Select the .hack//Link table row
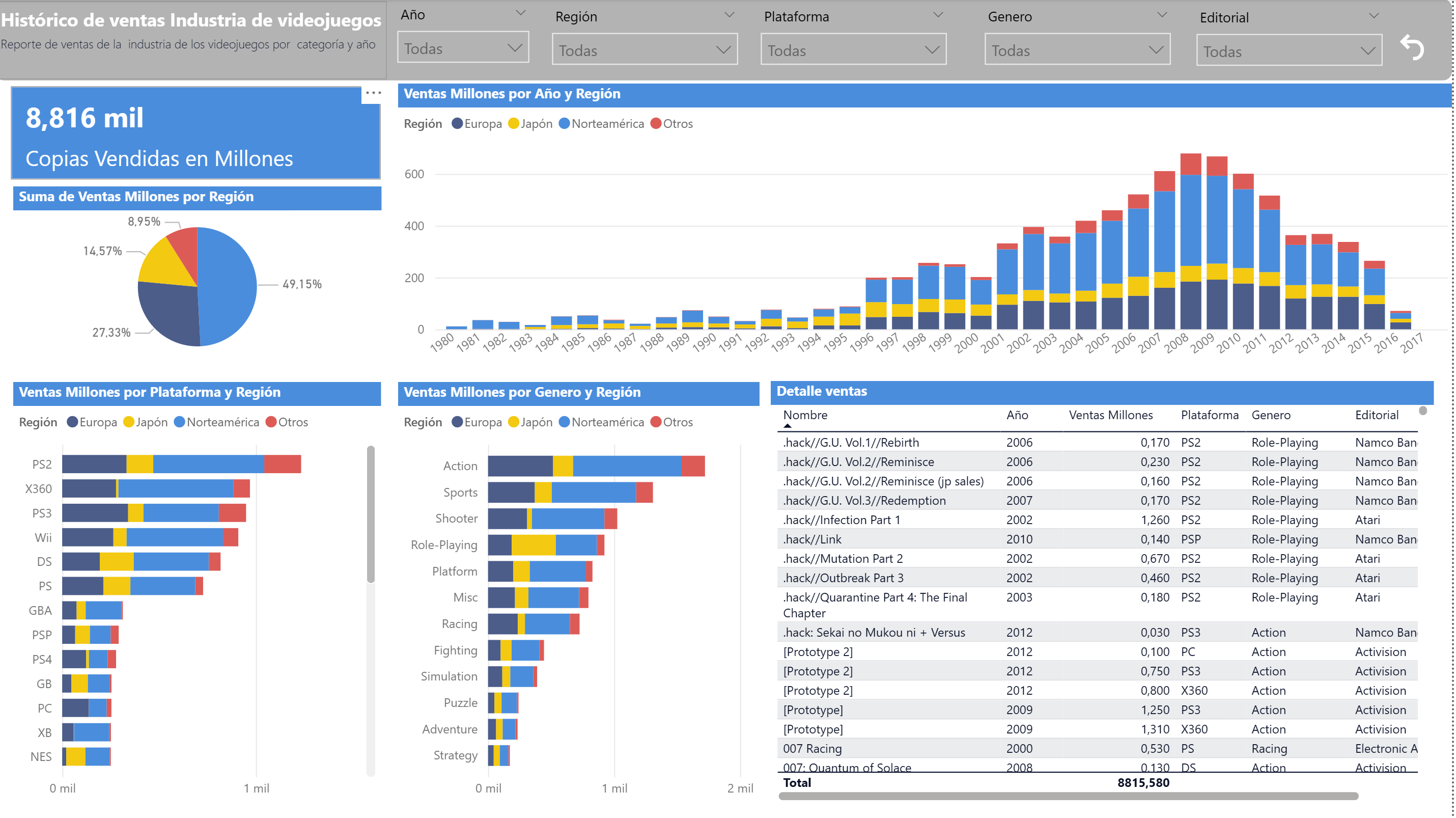 click(811, 539)
